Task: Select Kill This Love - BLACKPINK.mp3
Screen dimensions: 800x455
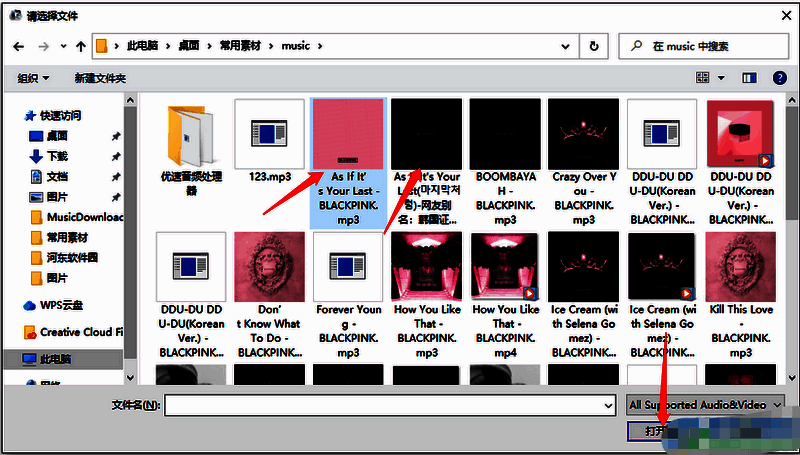Action: pos(741,295)
